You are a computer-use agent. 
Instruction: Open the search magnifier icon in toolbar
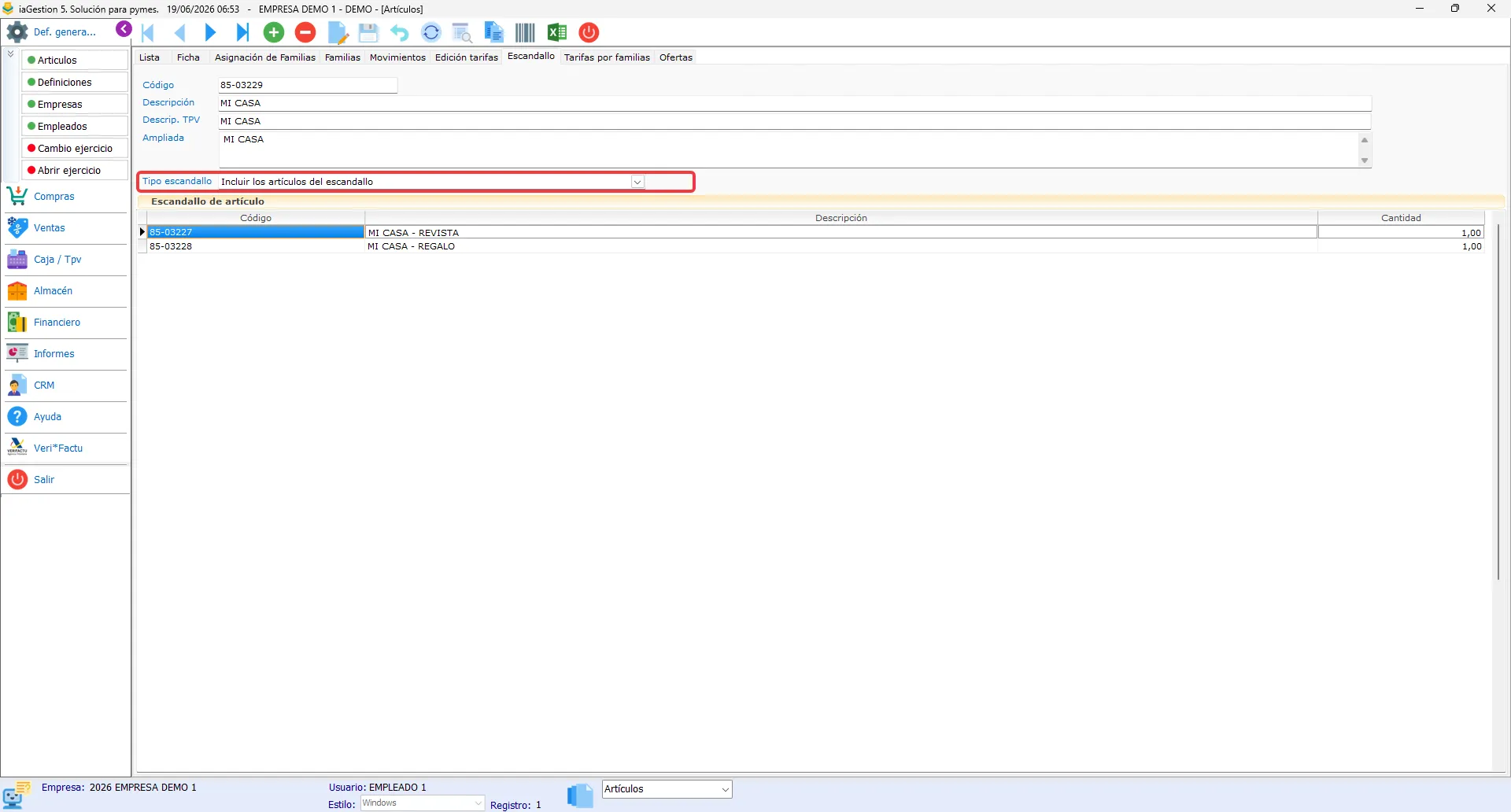point(462,32)
